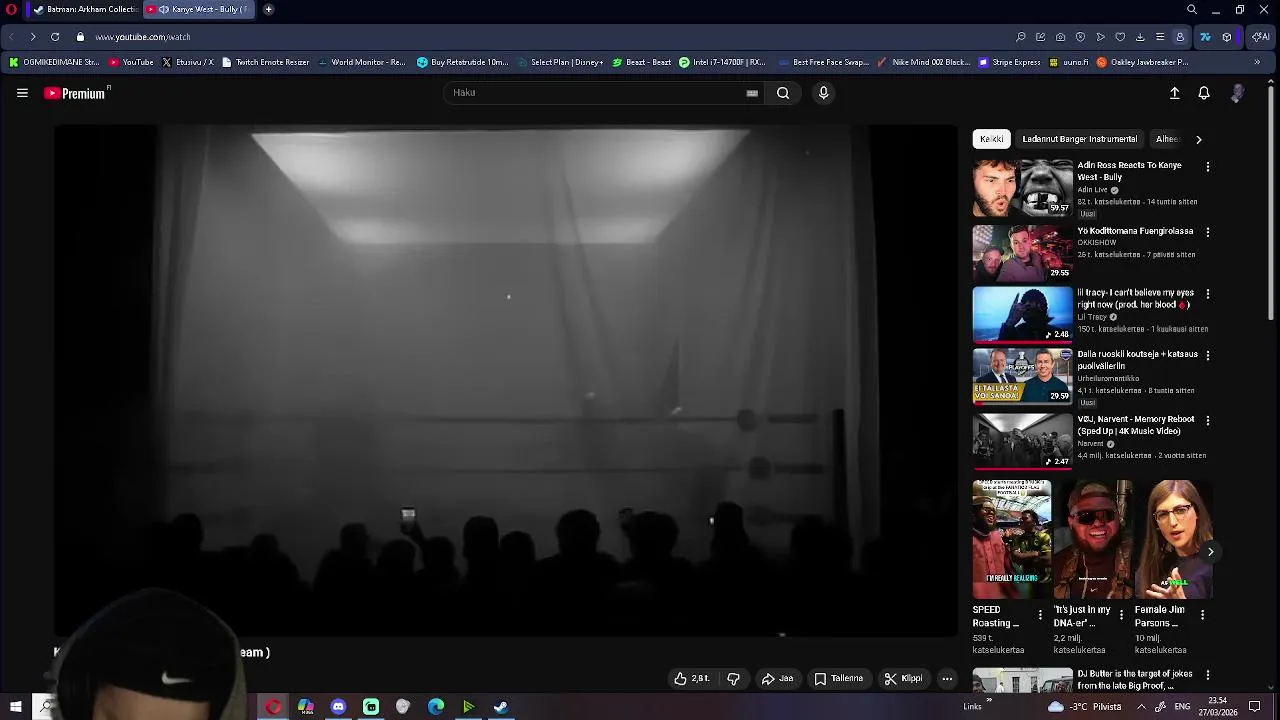
Task: Open options for SPEED Roasting short
Action: (1040, 615)
